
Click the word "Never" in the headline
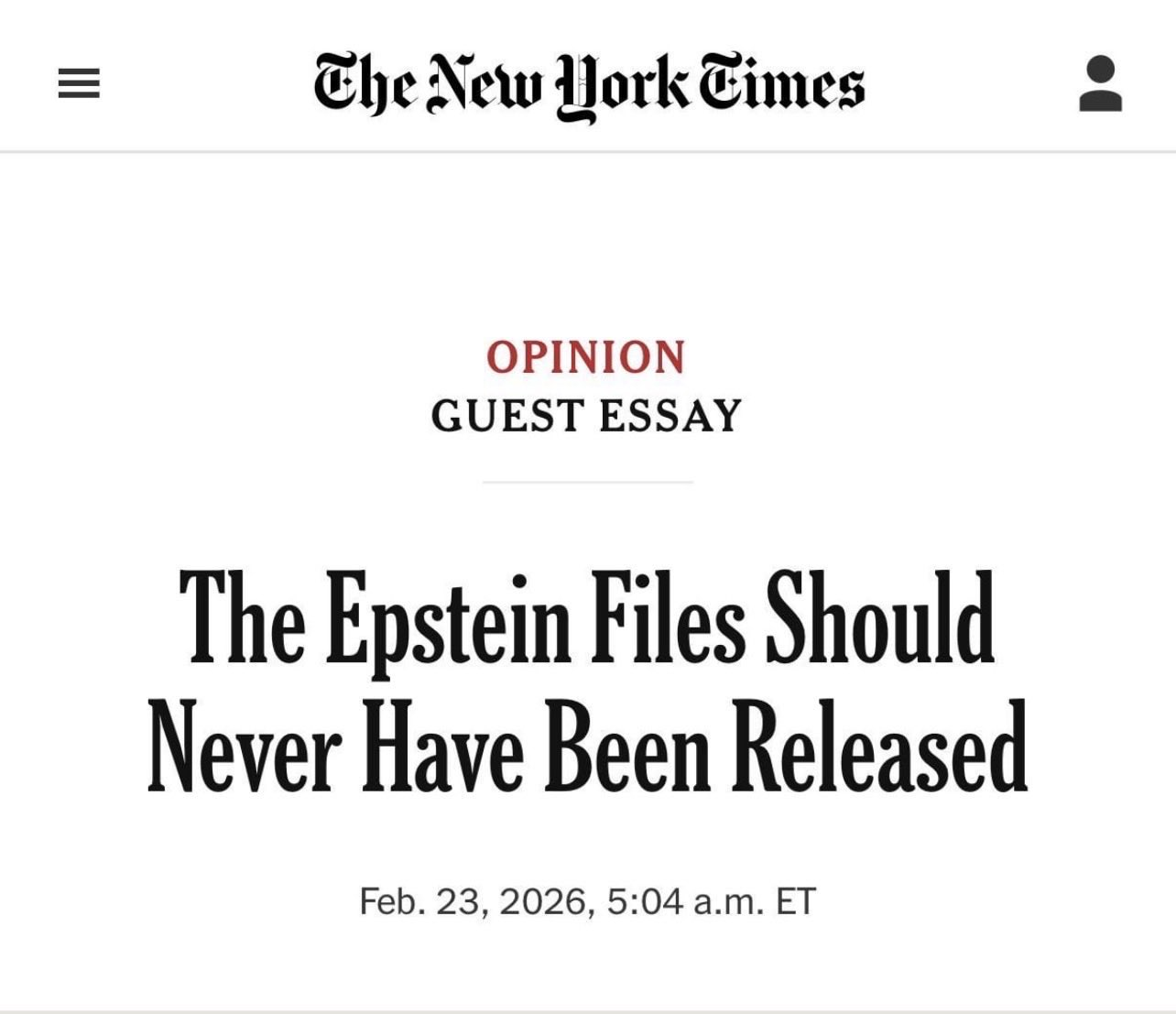pyautogui.click(x=245, y=746)
